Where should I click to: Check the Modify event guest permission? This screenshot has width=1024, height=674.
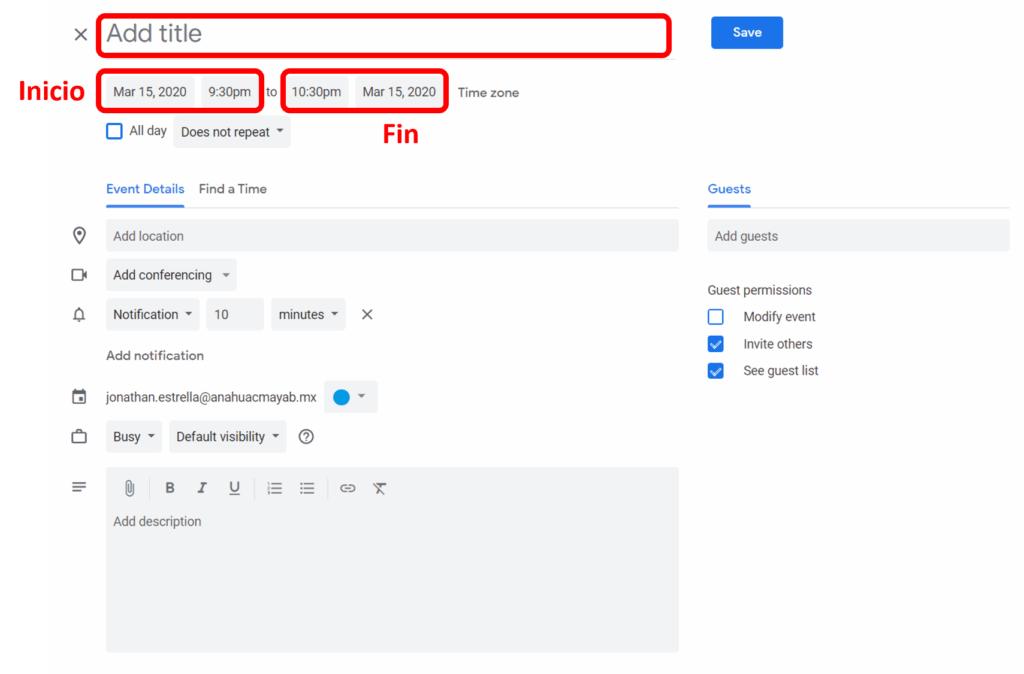click(716, 317)
